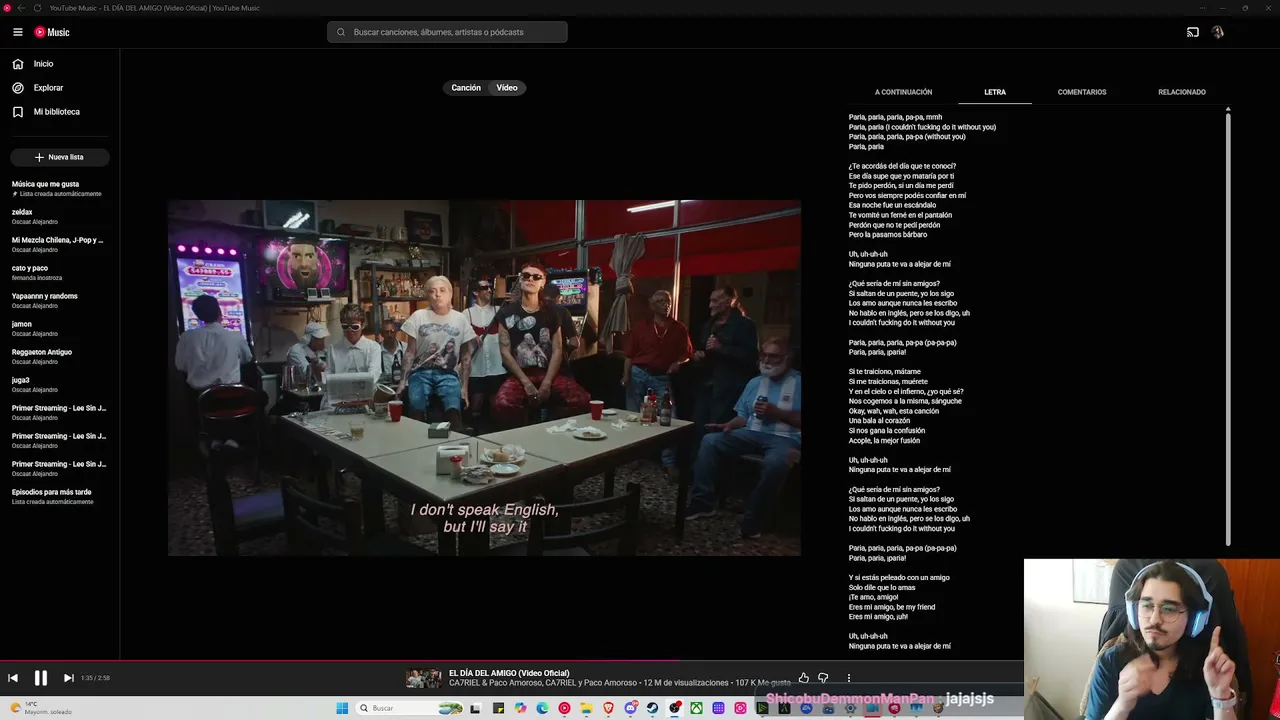1280x720 pixels.
Task: Open the player's three-dot options menu
Action: 849,678
